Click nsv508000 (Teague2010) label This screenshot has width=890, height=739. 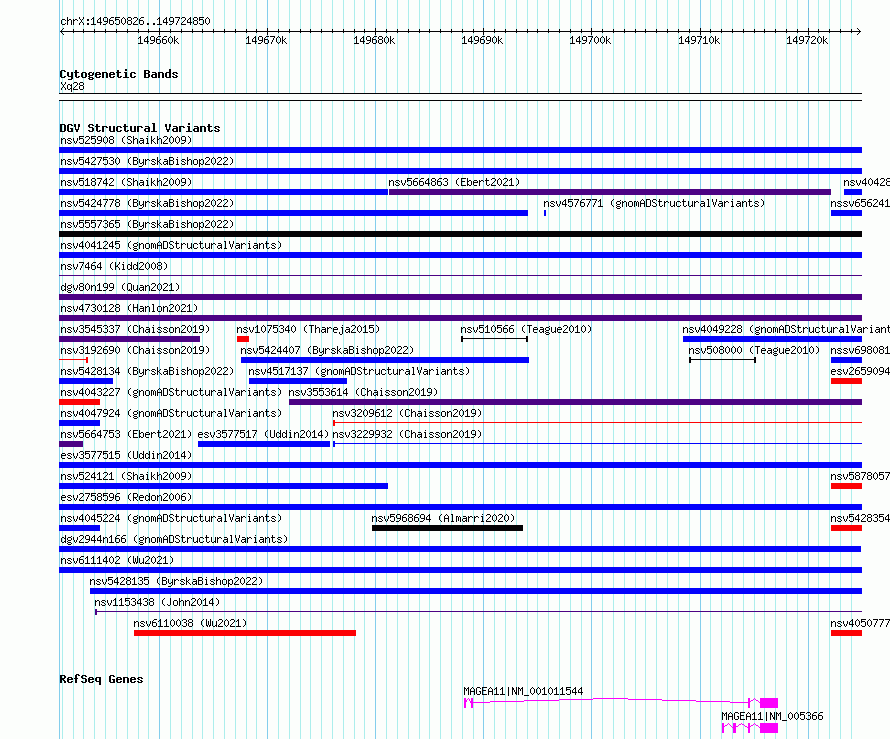tap(754, 350)
